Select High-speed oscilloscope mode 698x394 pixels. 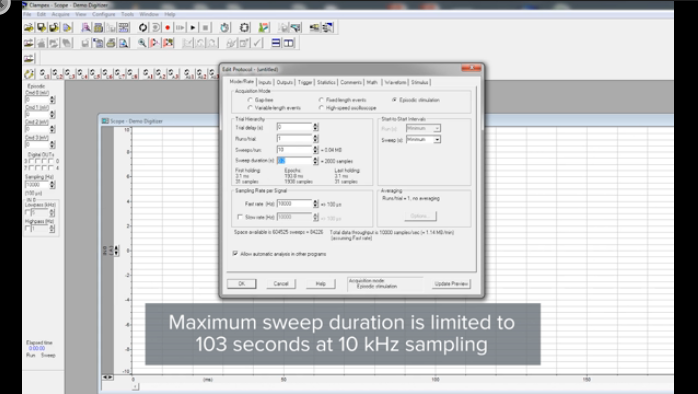coord(321,108)
